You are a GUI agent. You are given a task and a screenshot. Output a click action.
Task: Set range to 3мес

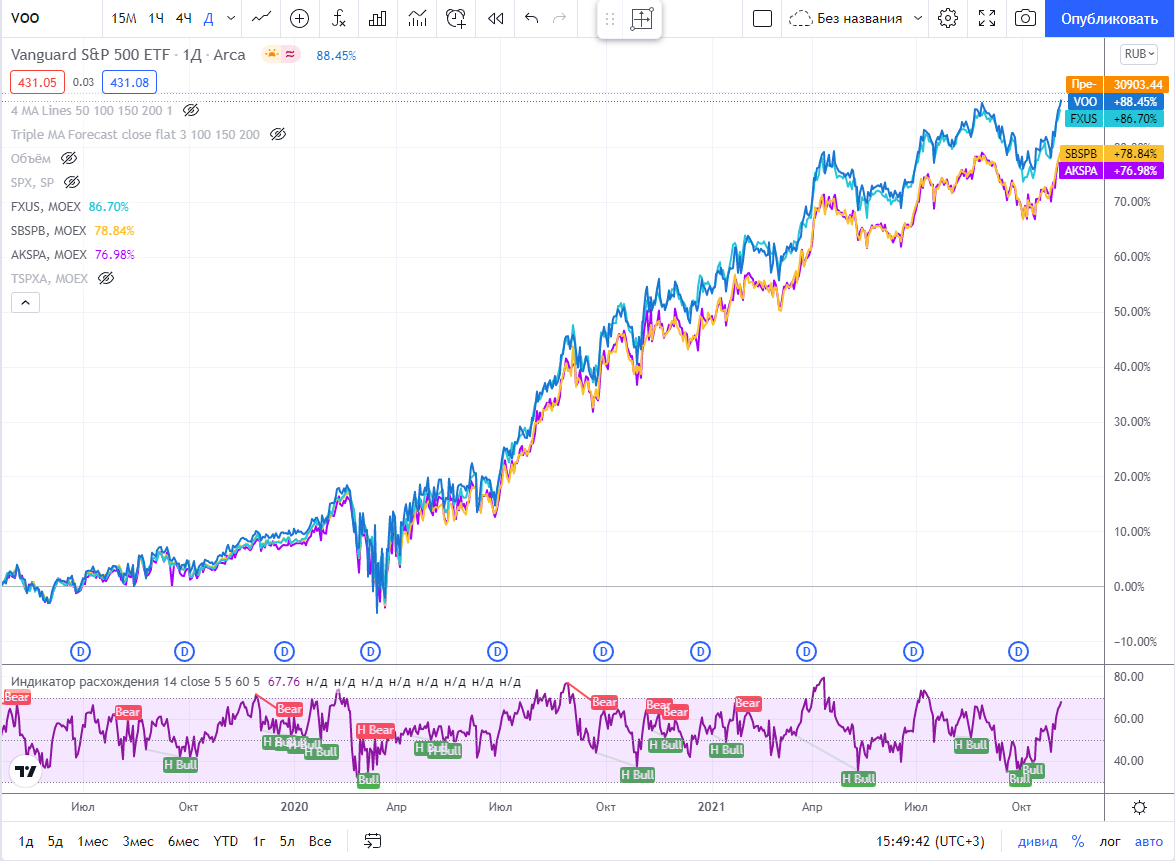point(138,842)
